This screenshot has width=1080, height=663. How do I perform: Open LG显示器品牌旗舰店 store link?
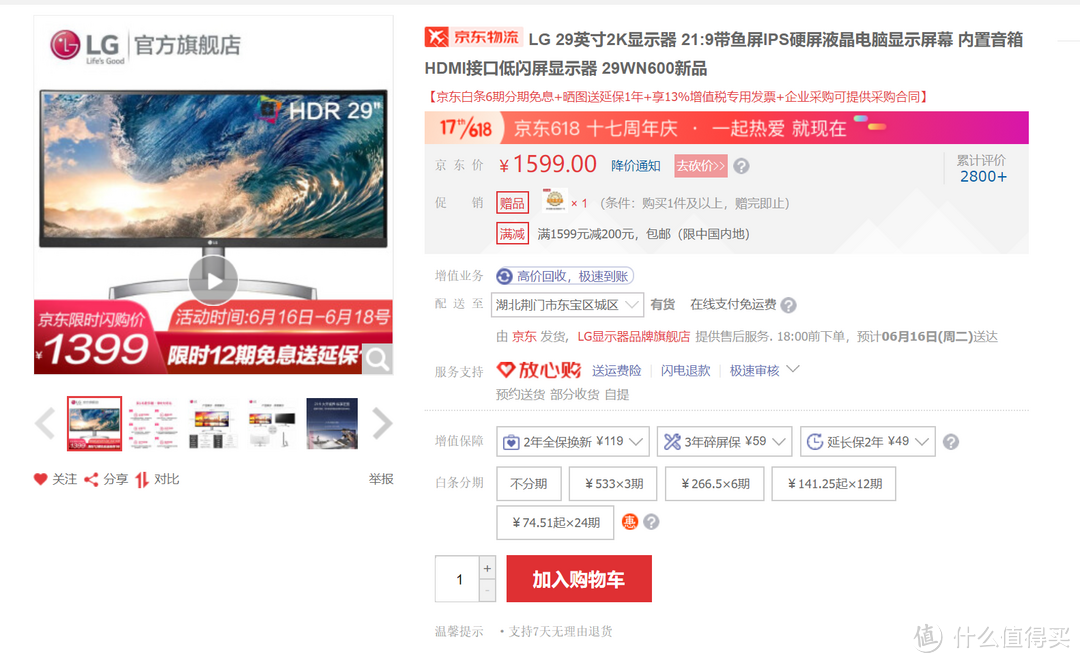(x=634, y=337)
